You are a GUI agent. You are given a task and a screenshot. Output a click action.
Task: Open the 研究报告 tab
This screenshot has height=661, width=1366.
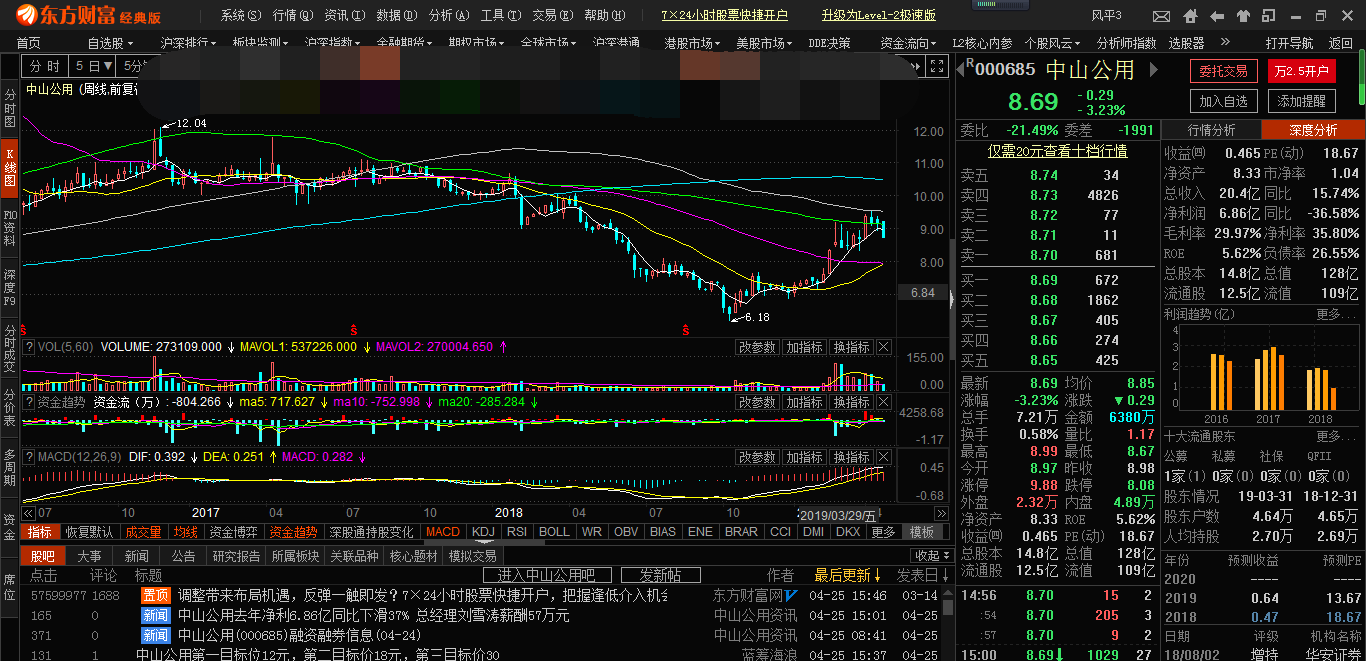[236, 556]
